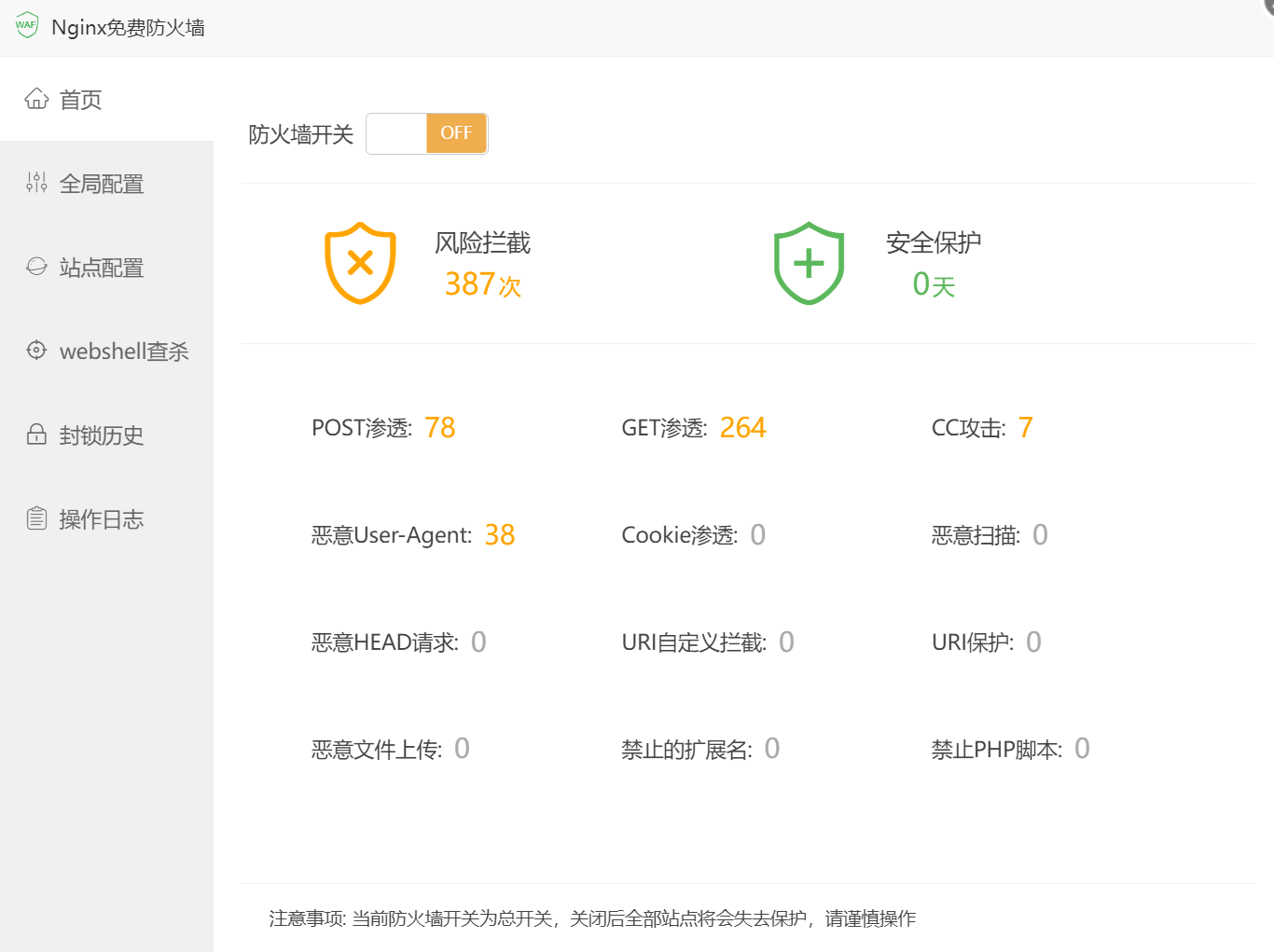Click the green shield plus icon
Screen dimensions: 1274x952
click(x=809, y=263)
